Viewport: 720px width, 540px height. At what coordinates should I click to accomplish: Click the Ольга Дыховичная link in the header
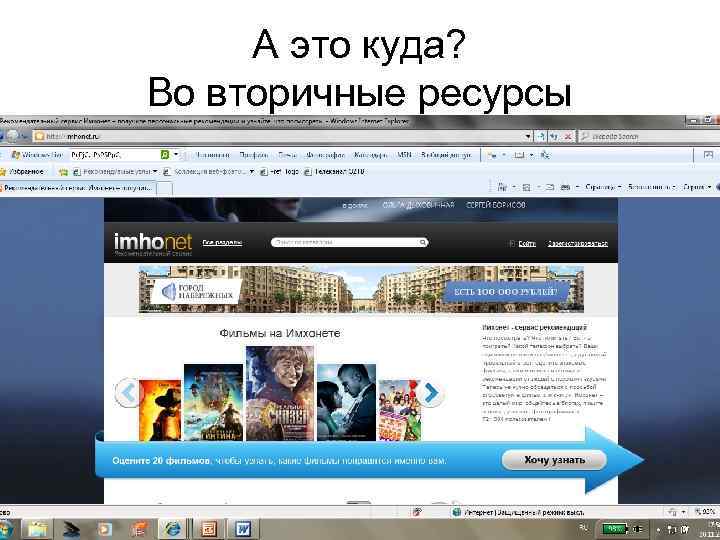click(x=418, y=205)
